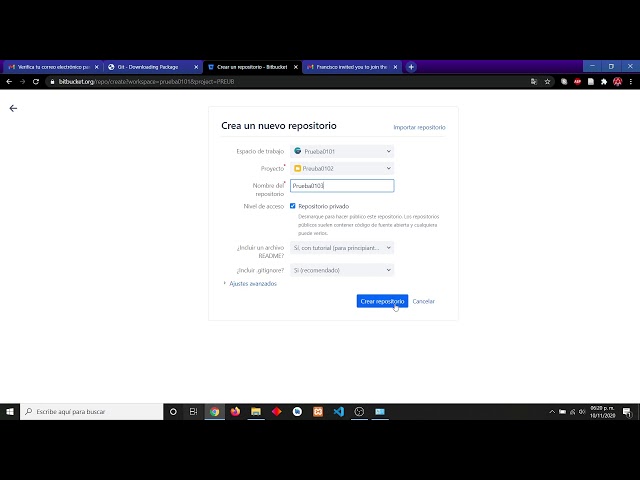This screenshot has width=640, height=480.
Task: Open Cortana circle on the taskbar
Action: click(x=173, y=411)
